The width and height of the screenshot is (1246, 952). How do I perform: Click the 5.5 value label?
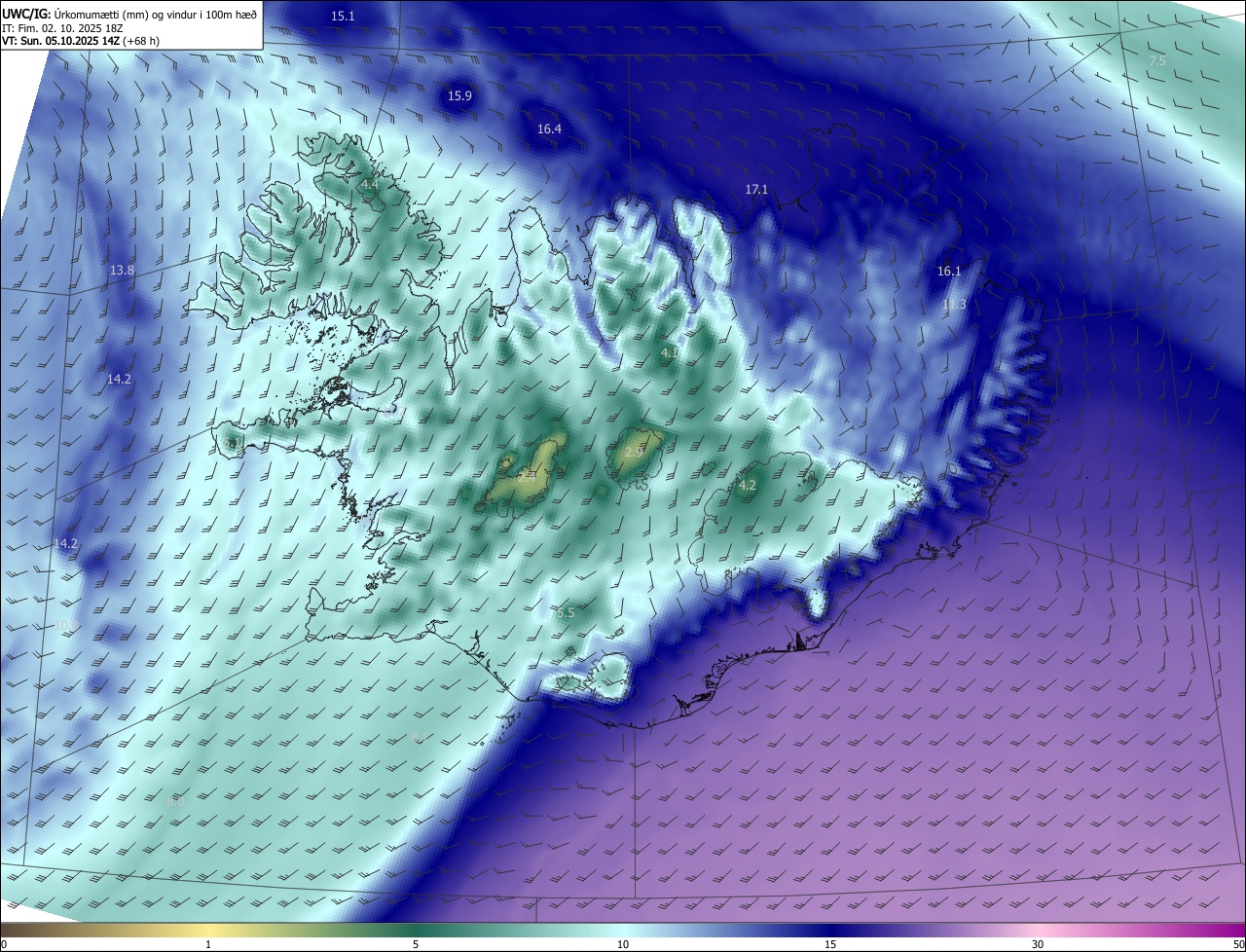pos(565,613)
